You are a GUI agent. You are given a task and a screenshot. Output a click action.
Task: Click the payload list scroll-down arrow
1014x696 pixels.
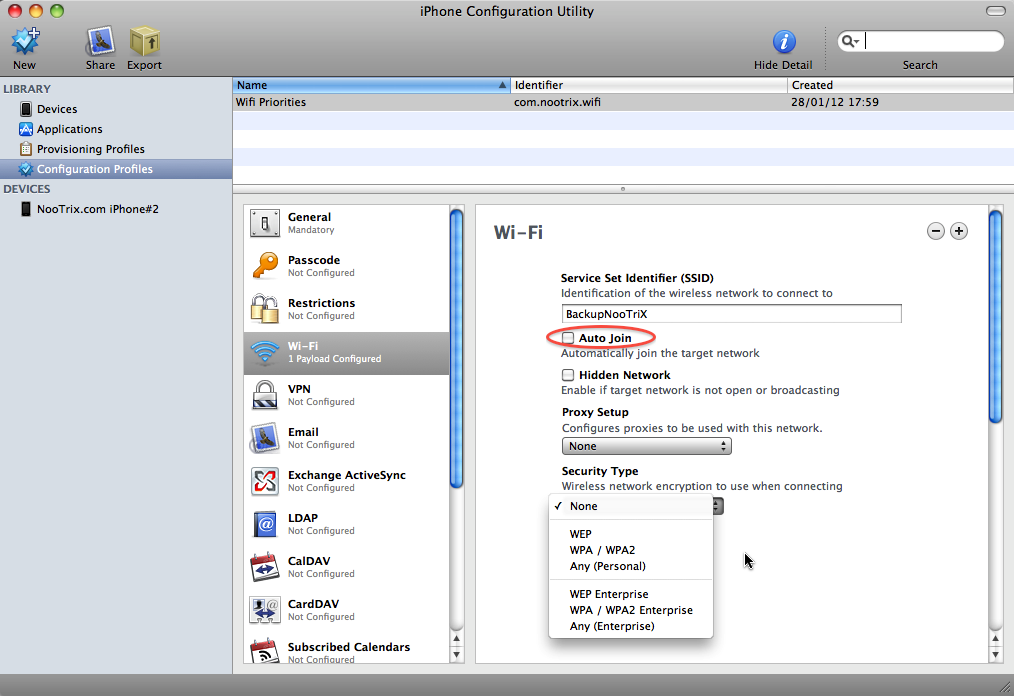(x=457, y=654)
